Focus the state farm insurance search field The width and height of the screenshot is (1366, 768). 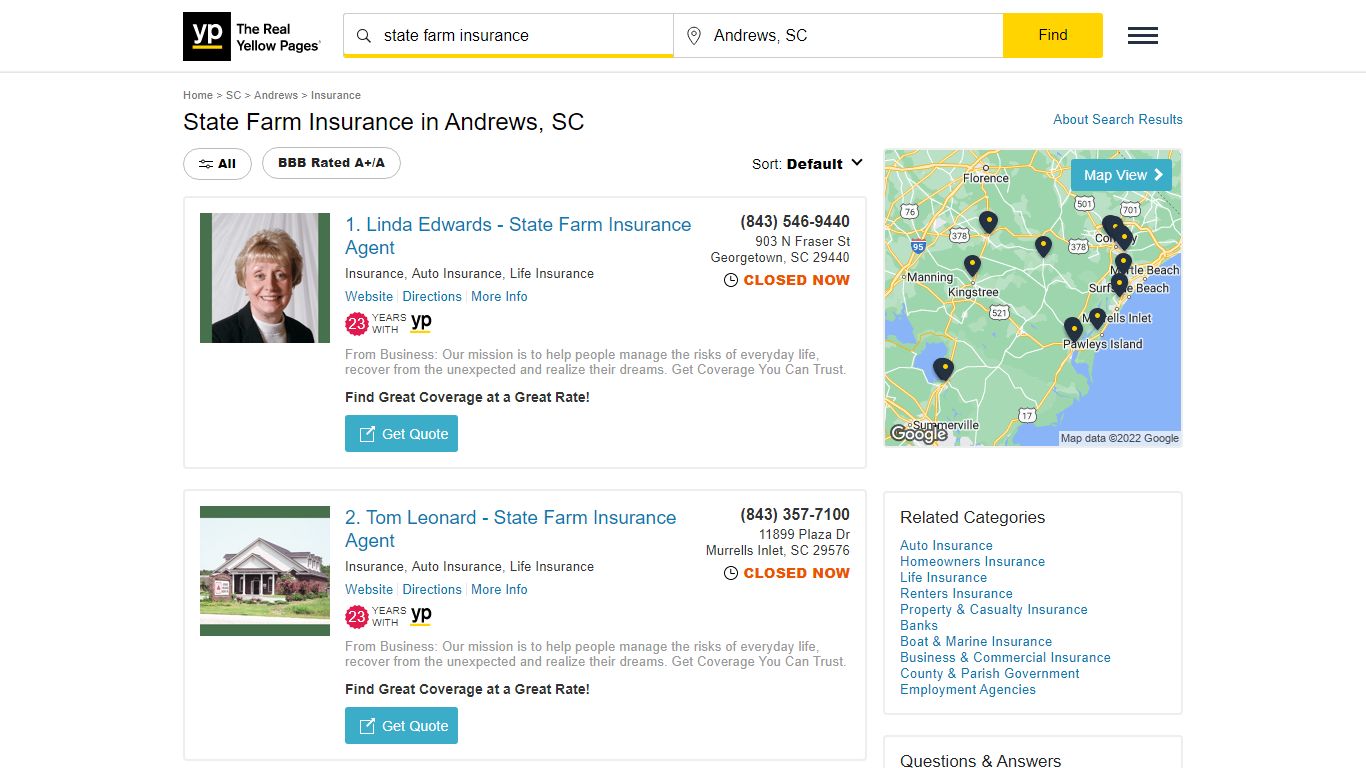click(x=508, y=36)
